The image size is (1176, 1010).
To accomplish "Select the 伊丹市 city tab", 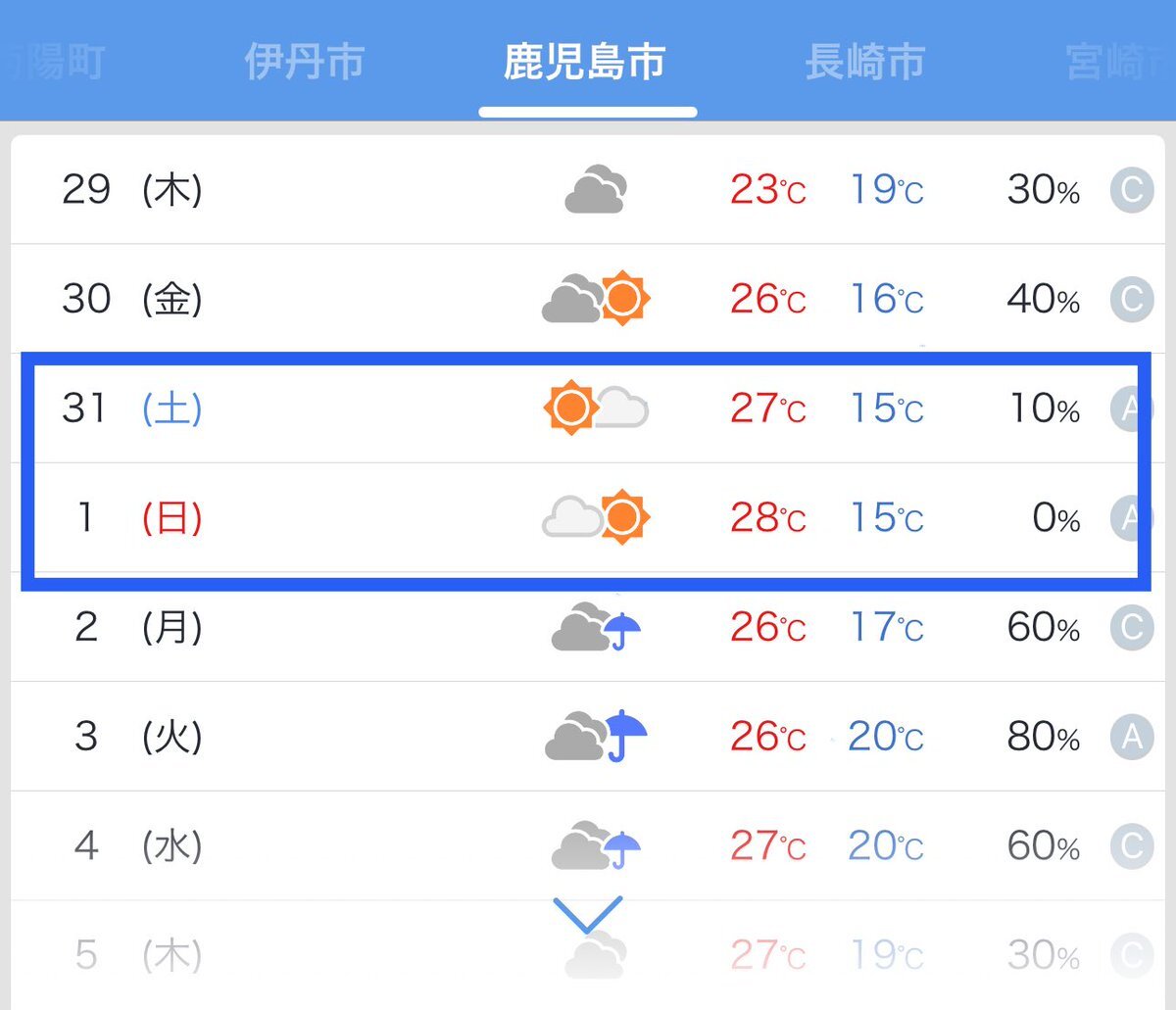I will tap(304, 63).
